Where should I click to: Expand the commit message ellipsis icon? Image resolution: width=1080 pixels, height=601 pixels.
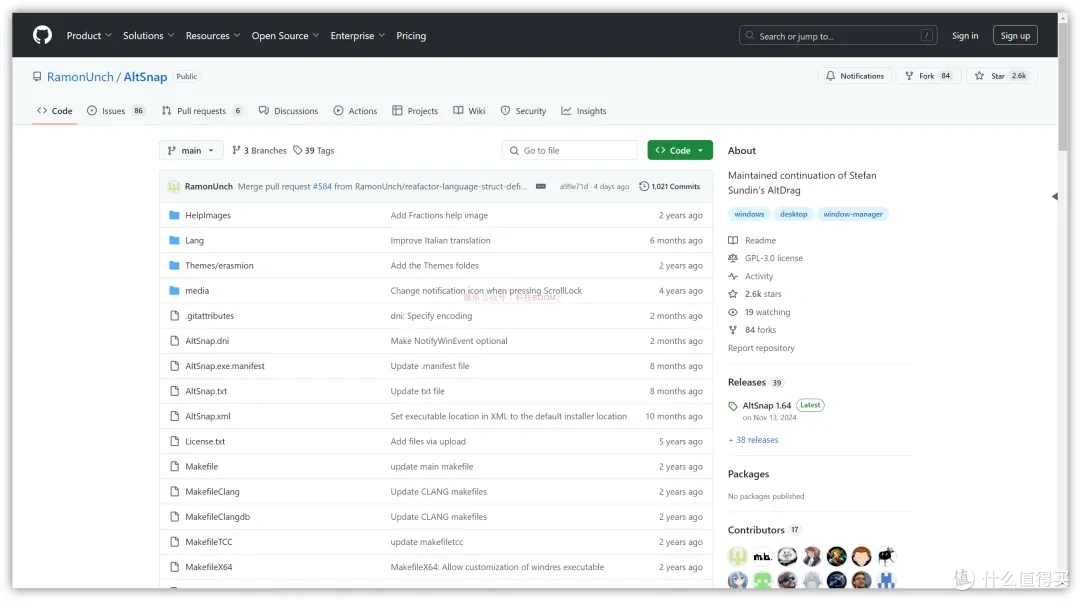pos(541,187)
